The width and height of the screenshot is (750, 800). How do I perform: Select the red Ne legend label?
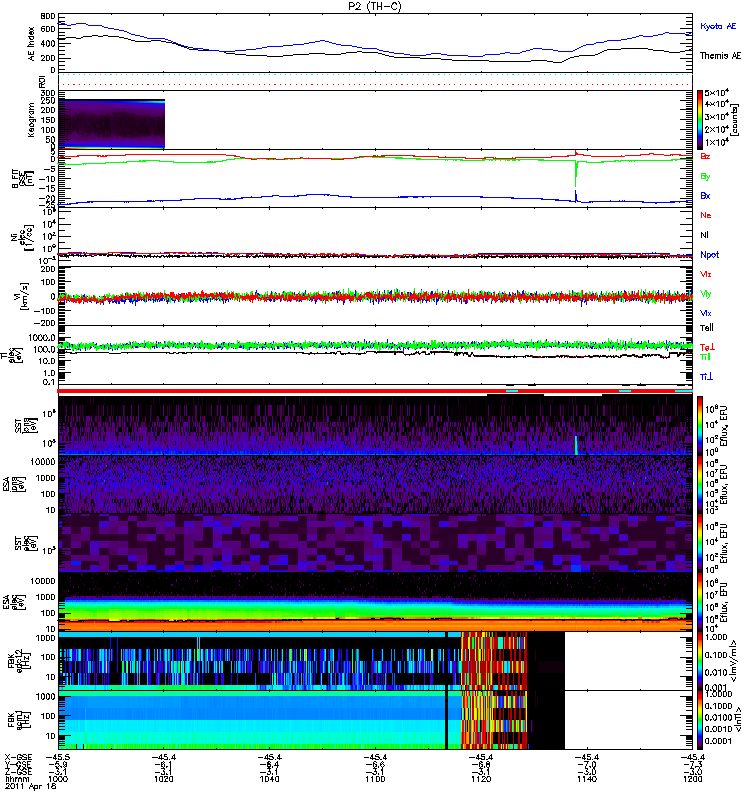705,215
